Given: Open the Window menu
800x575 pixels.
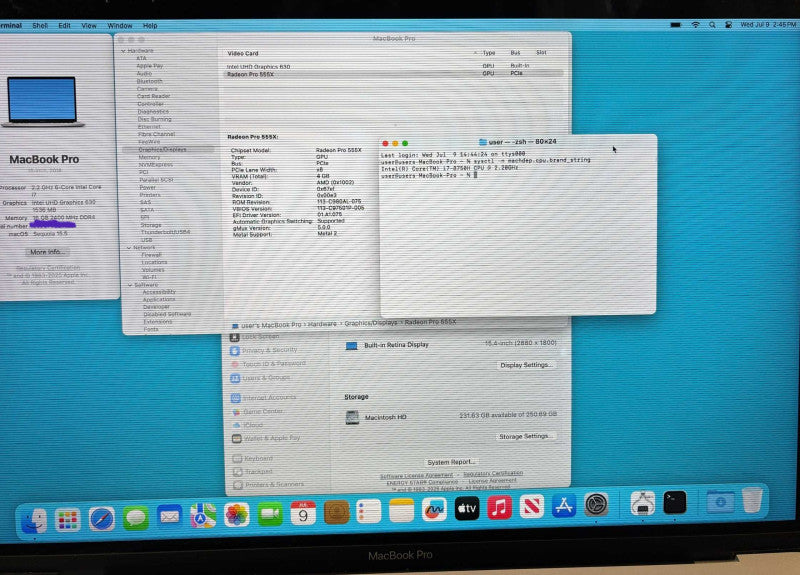Looking at the screenshot, I should click(119, 26).
